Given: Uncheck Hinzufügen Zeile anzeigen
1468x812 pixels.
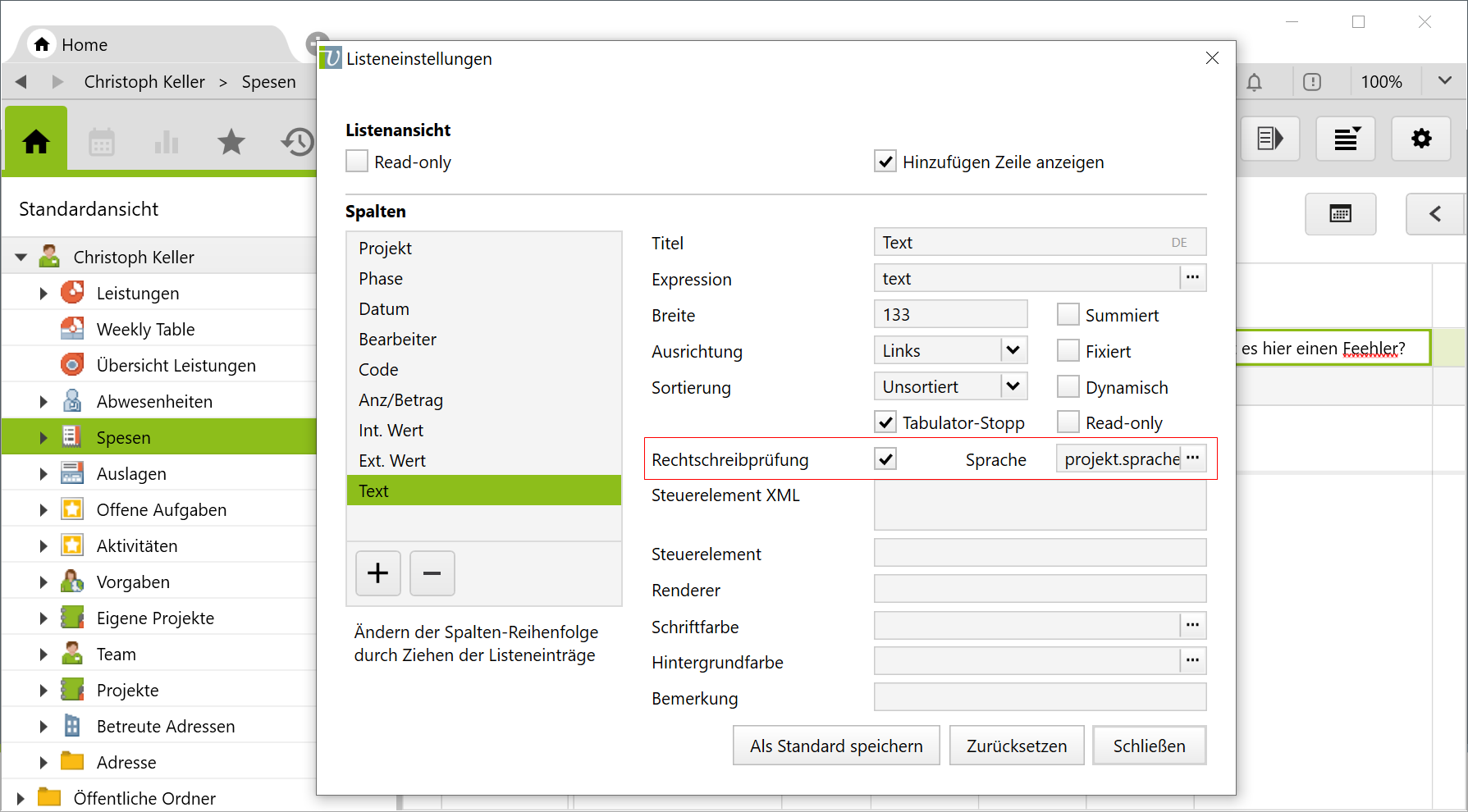Looking at the screenshot, I should tap(885, 162).
